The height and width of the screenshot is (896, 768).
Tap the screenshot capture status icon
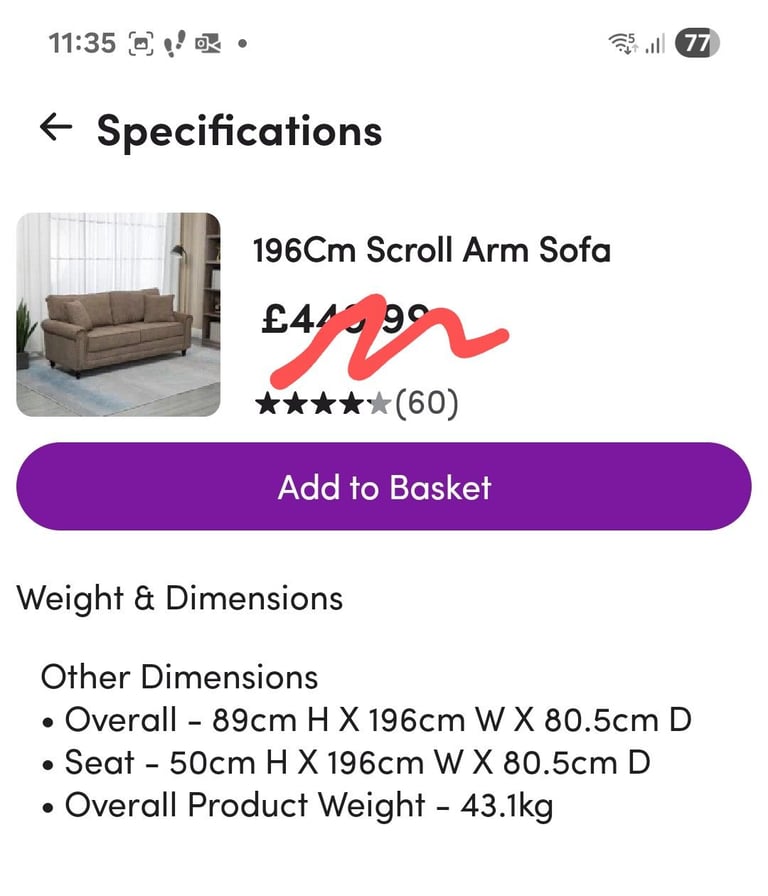(142, 43)
